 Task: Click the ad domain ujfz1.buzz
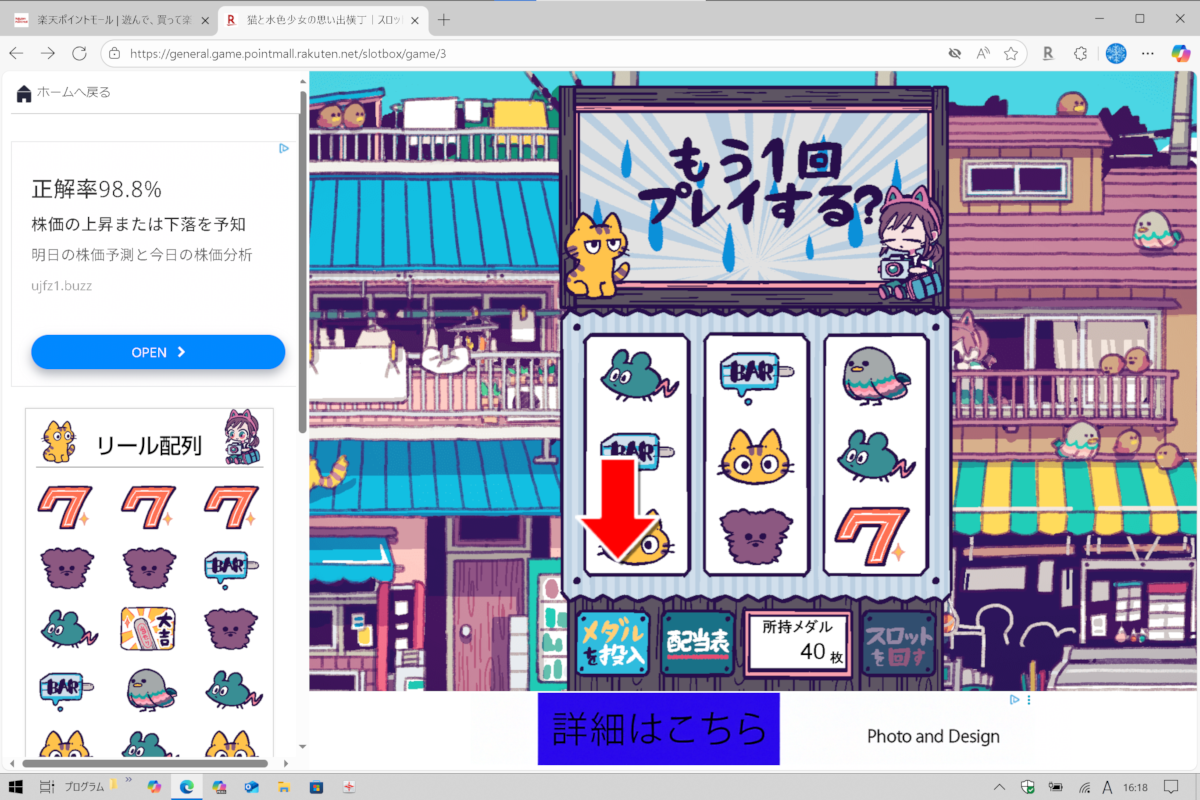tap(62, 286)
